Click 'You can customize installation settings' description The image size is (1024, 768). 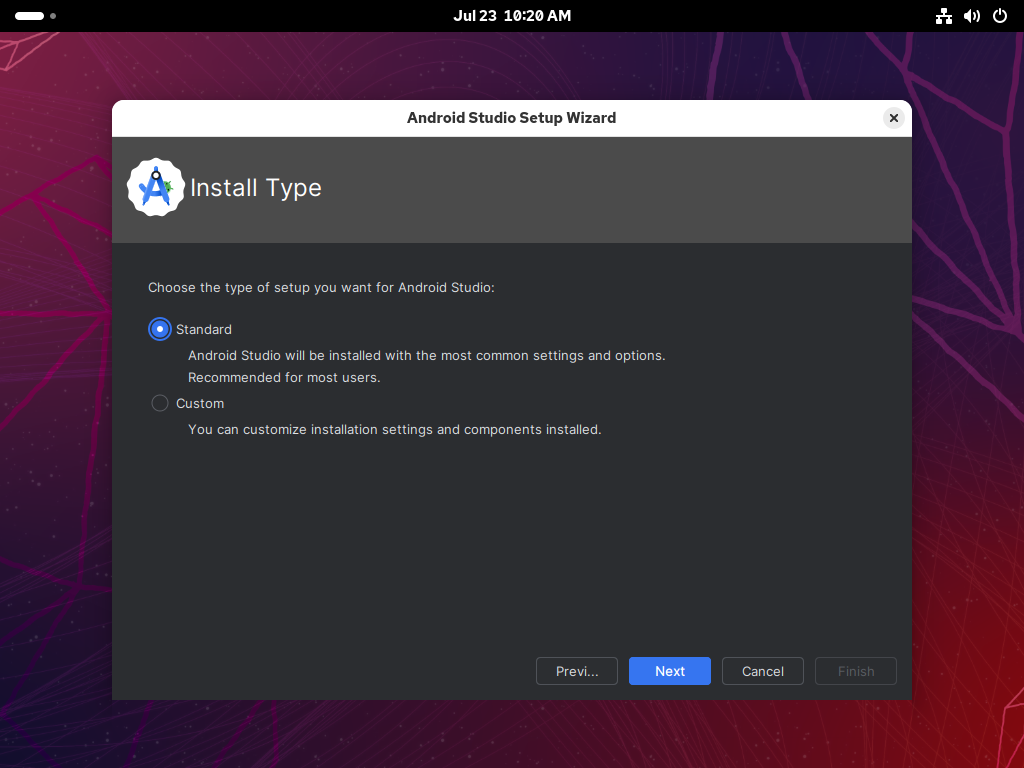point(394,430)
